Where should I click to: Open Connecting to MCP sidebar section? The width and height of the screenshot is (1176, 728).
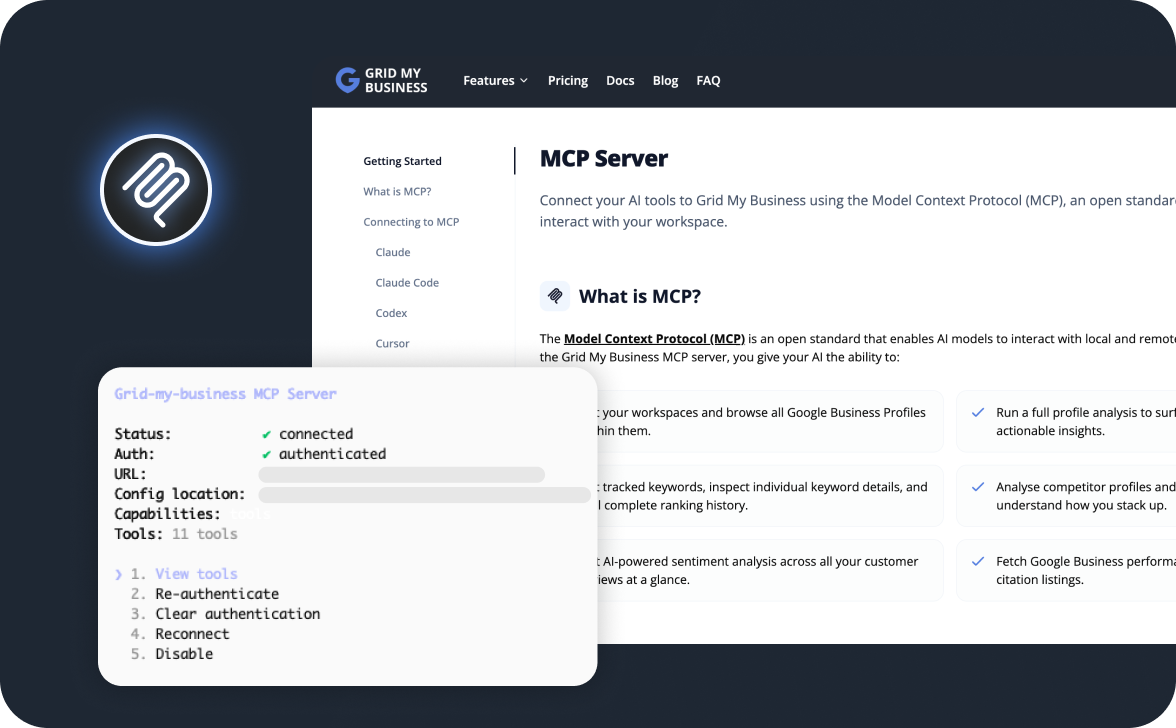(411, 222)
